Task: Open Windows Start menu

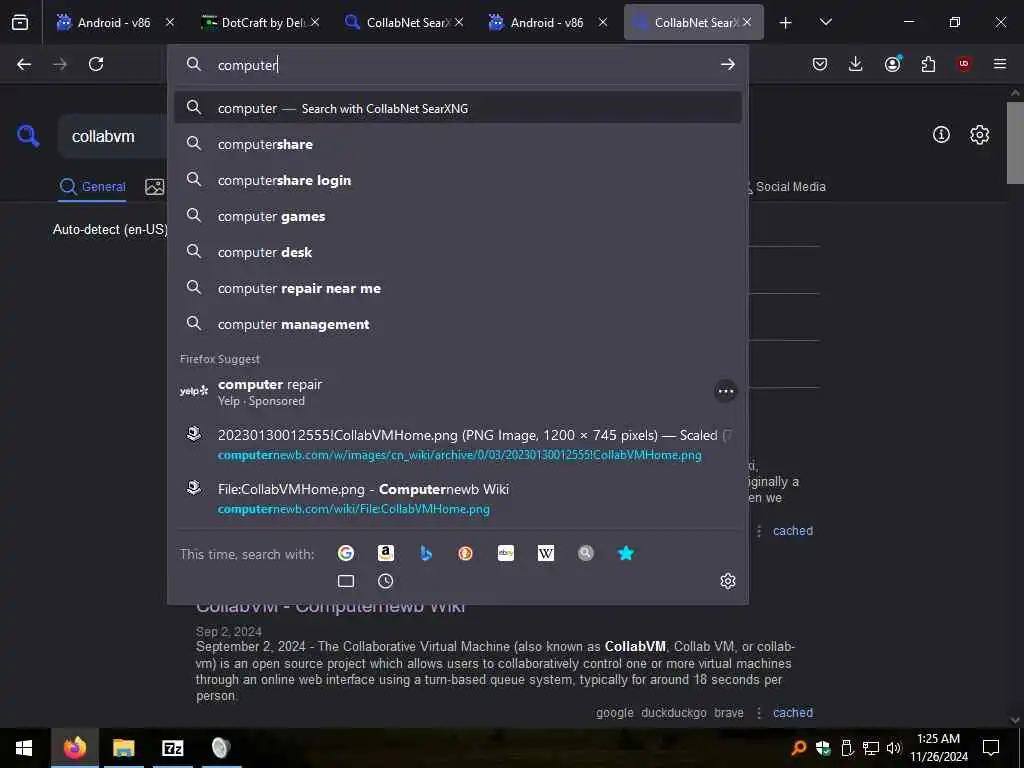Action: (24, 748)
